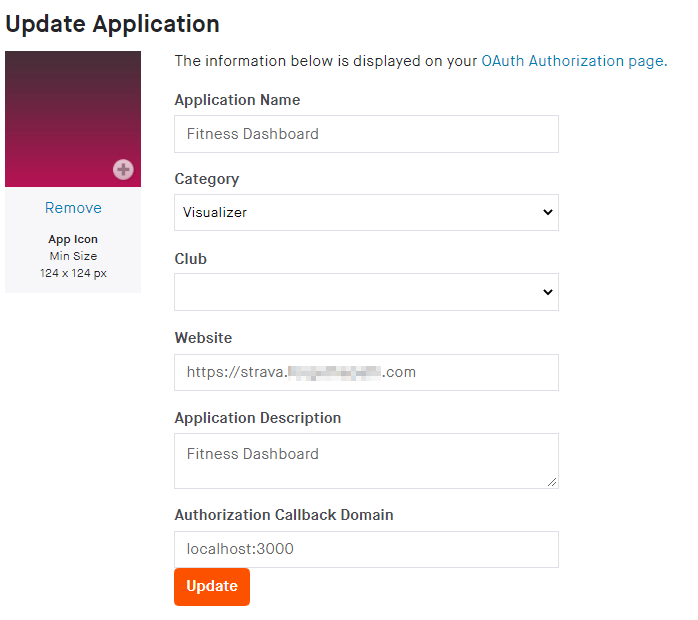
Task: Click the Authorization Callback Domain field
Action: tap(366, 549)
